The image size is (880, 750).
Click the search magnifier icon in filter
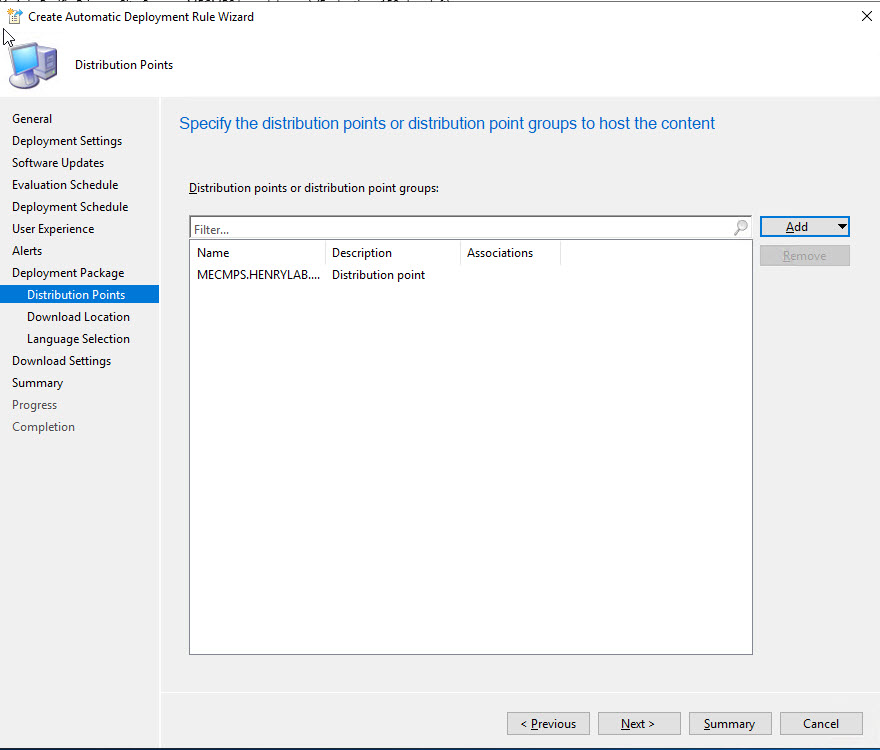pyautogui.click(x=740, y=228)
